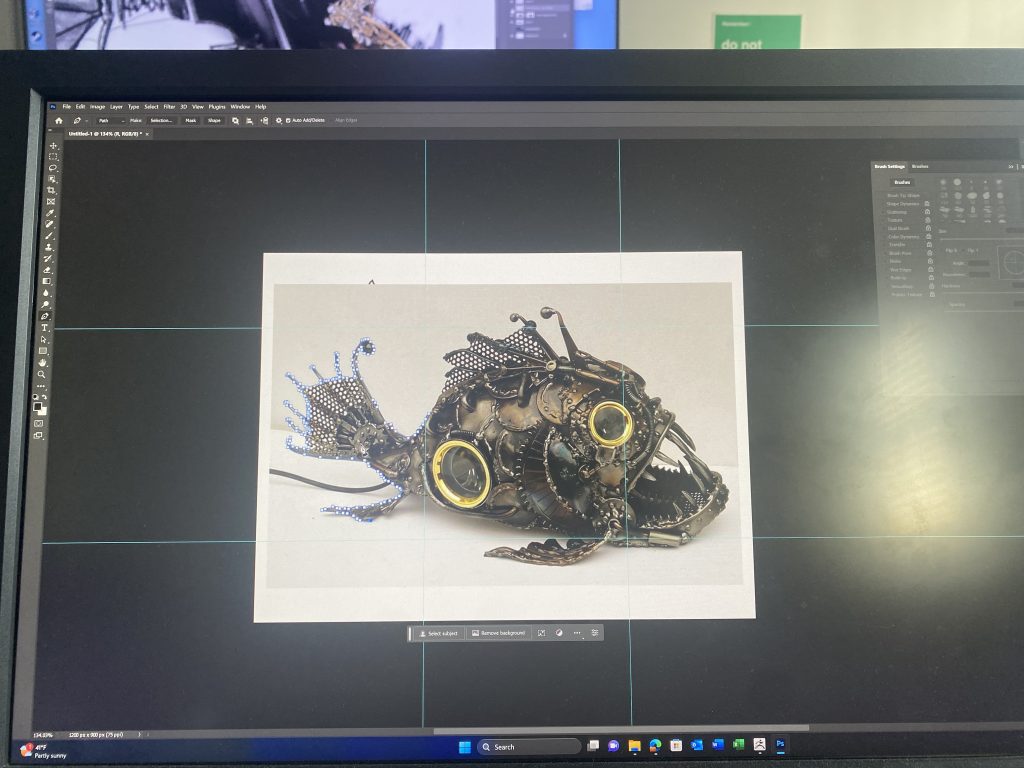This screenshot has width=1024, height=768.
Task: Go to the Photoshop Home screen
Action: [x=59, y=121]
